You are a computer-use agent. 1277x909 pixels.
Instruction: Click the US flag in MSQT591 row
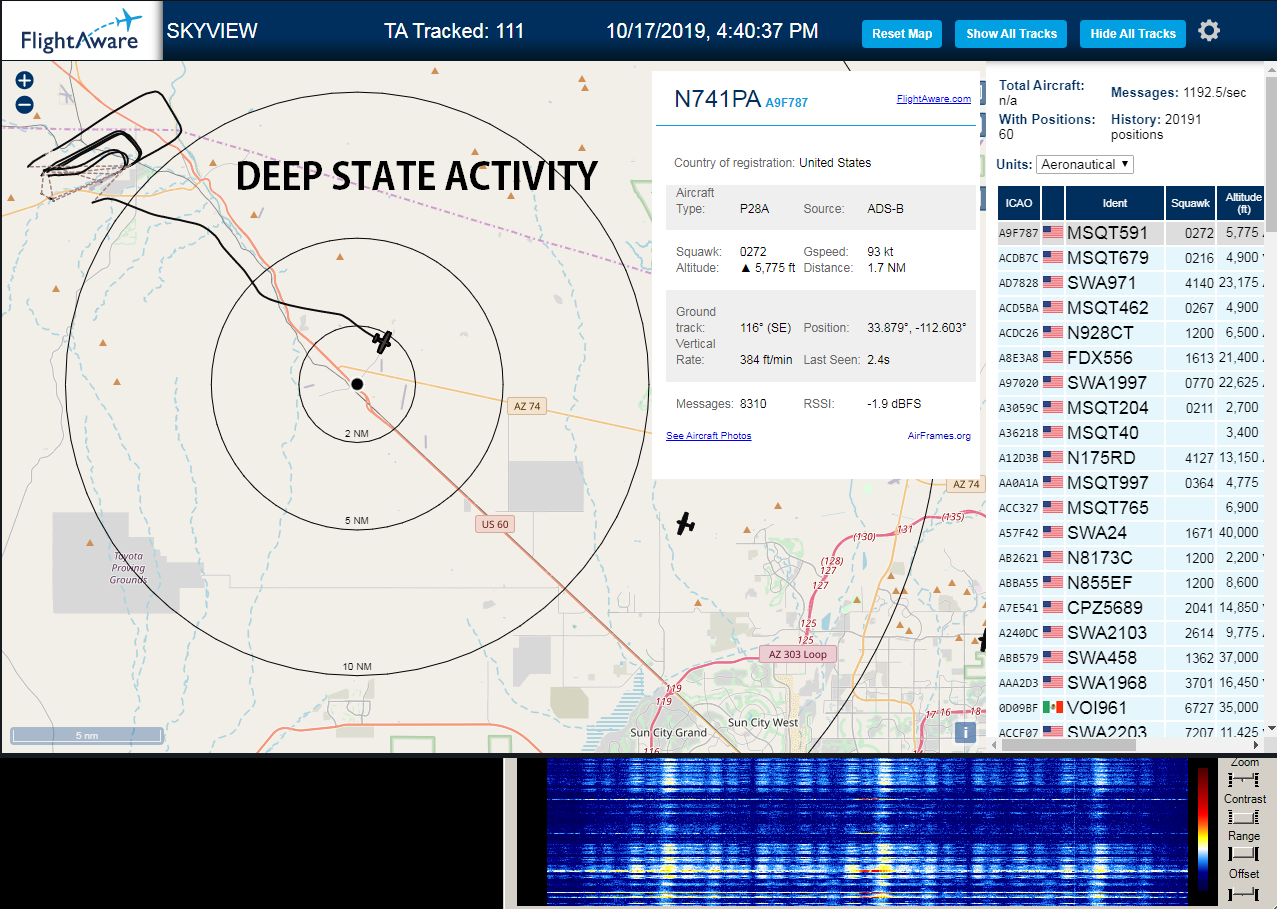1053,232
